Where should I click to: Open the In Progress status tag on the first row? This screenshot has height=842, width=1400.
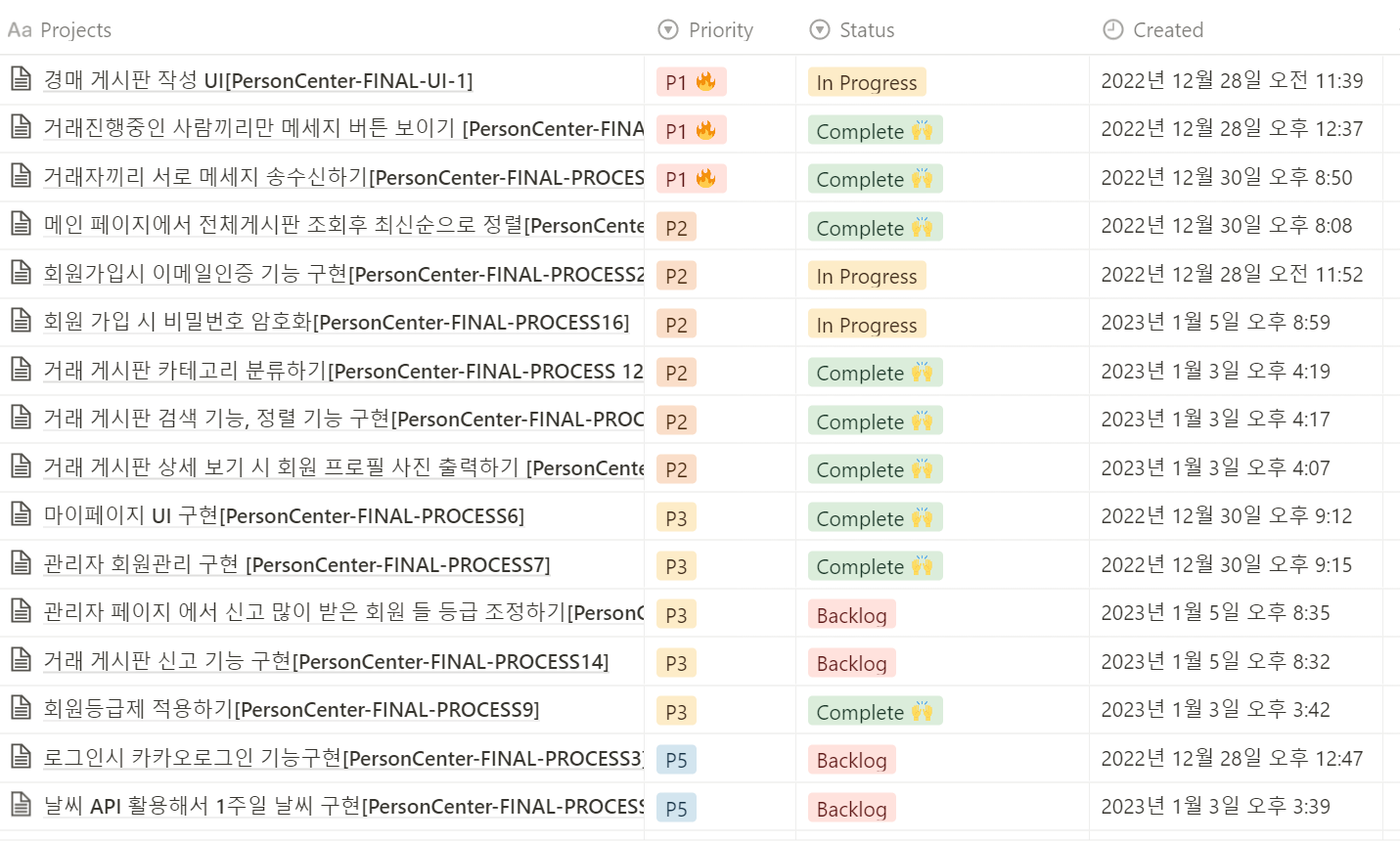pyautogui.click(x=866, y=82)
